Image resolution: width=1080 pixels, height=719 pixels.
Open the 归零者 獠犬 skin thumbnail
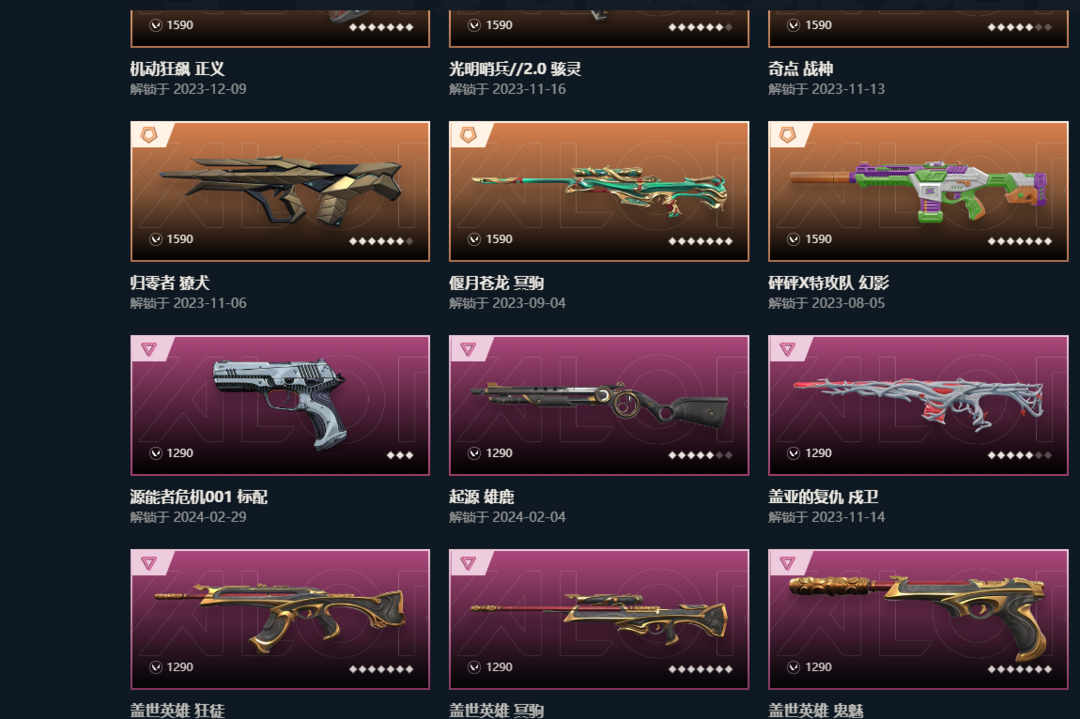(x=280, y=191)
